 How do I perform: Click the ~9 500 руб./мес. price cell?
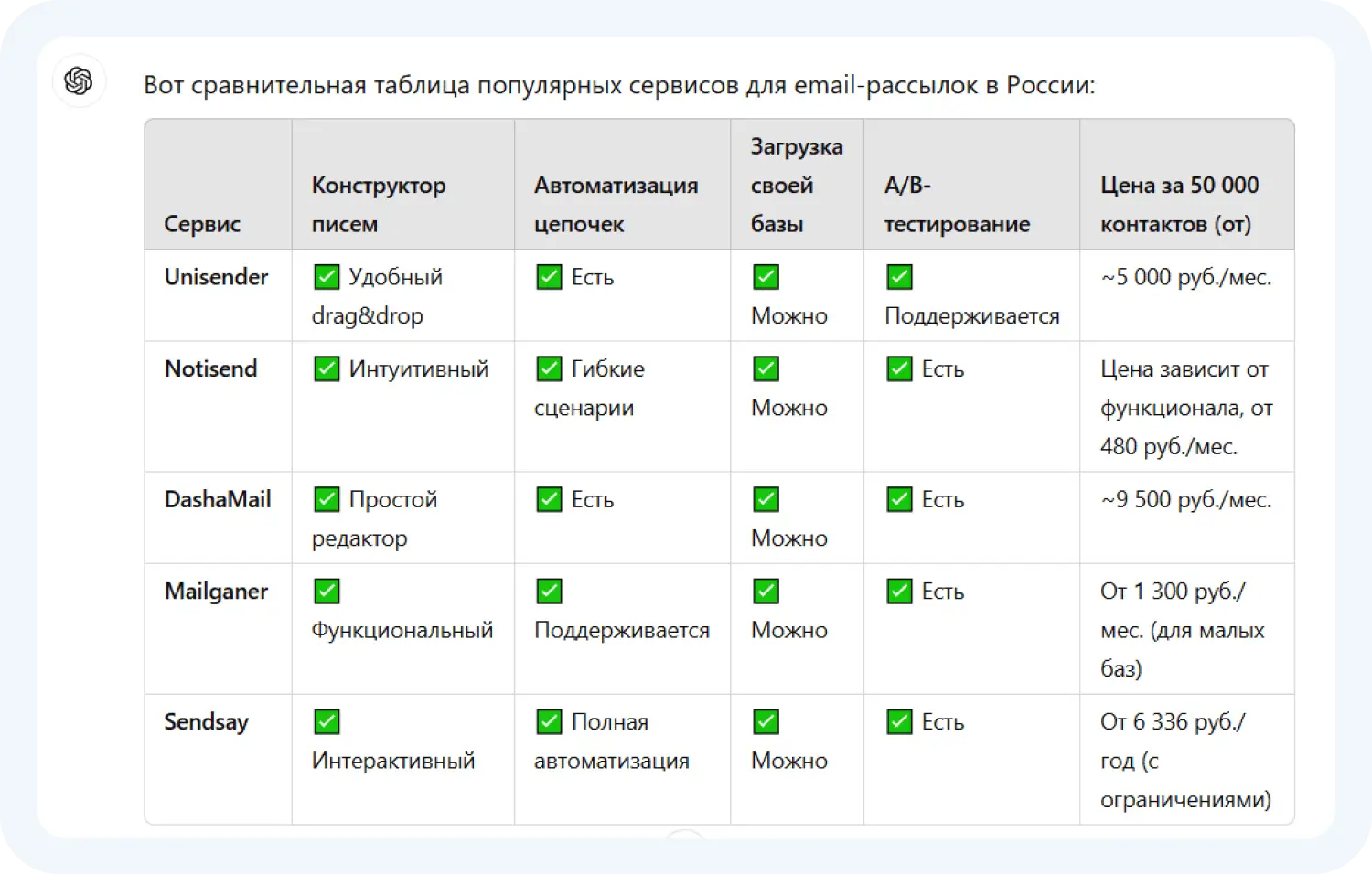coord(1185,500)
